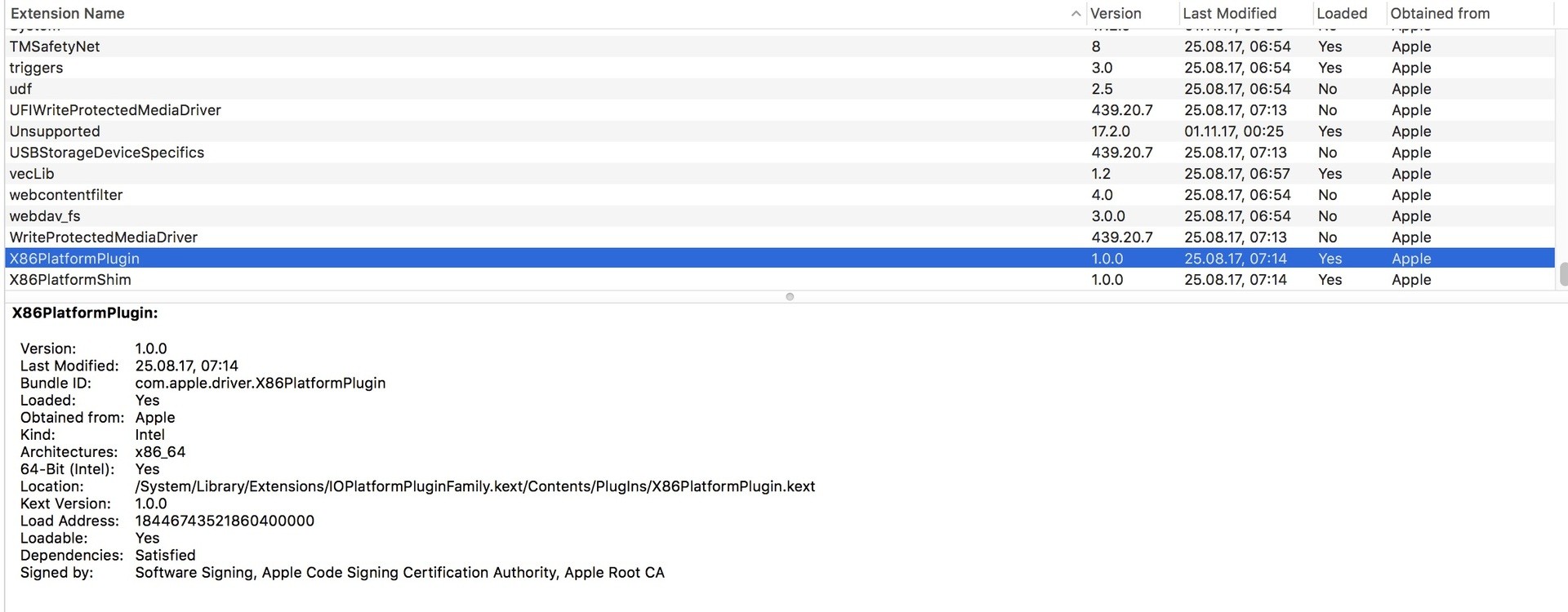Click the vertical scrollbar thumb of the extension list
The image size is (1568, 612).
[x=1563, y=274]
